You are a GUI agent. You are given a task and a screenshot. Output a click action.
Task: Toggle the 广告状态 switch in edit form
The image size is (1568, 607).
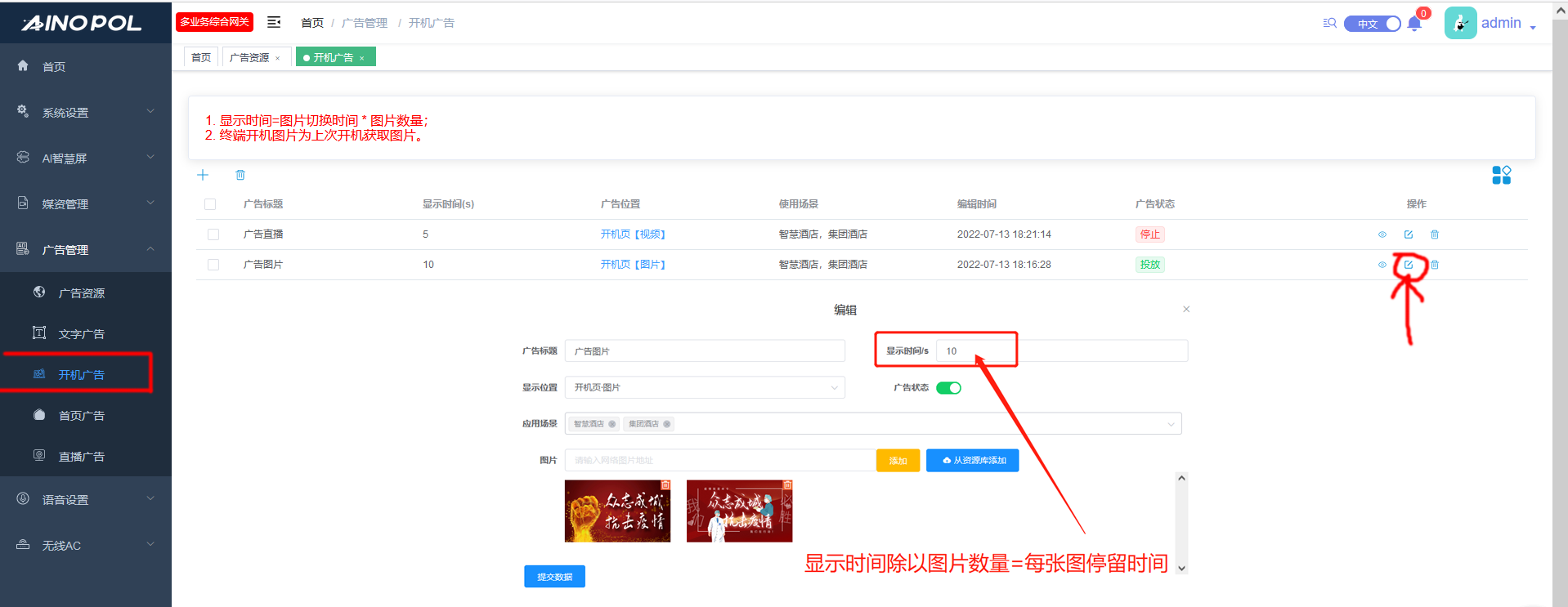point(948,388)
